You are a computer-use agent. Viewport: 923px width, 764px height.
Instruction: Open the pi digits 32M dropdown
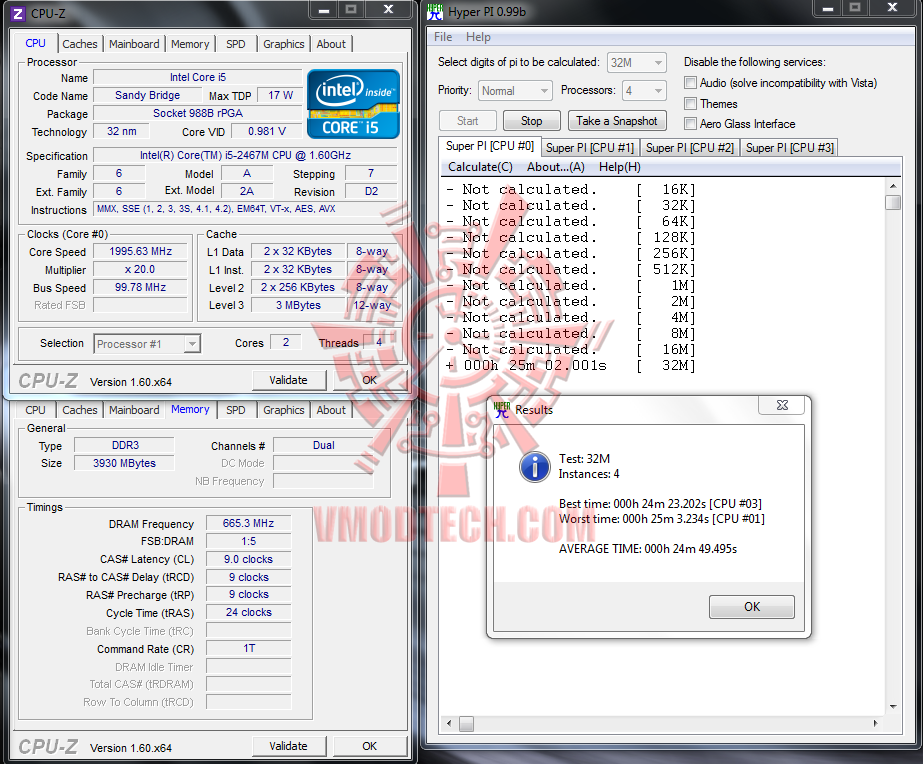[x=637, y=62]
